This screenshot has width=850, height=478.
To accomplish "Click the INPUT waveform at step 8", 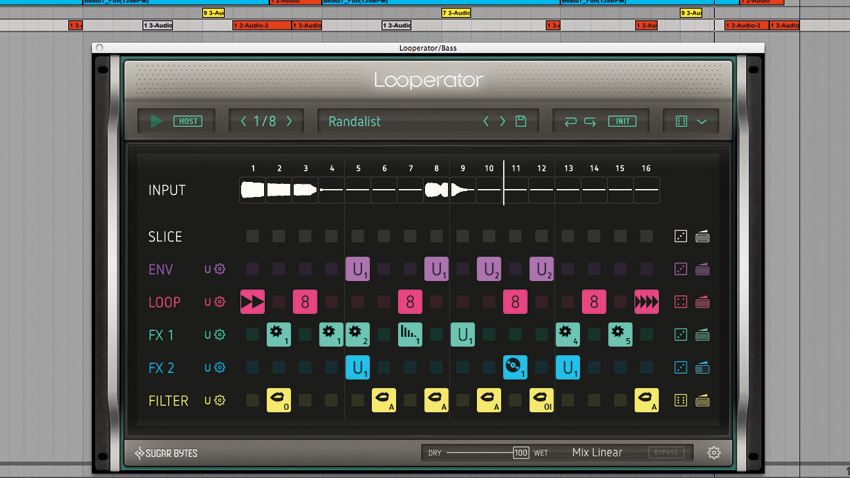I will [436, 190].
